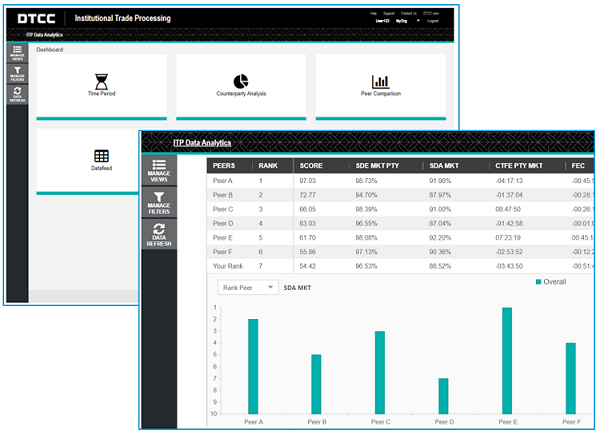Click the Peer D label on chart axis
The image size is (600, 434).
(444, 422)
